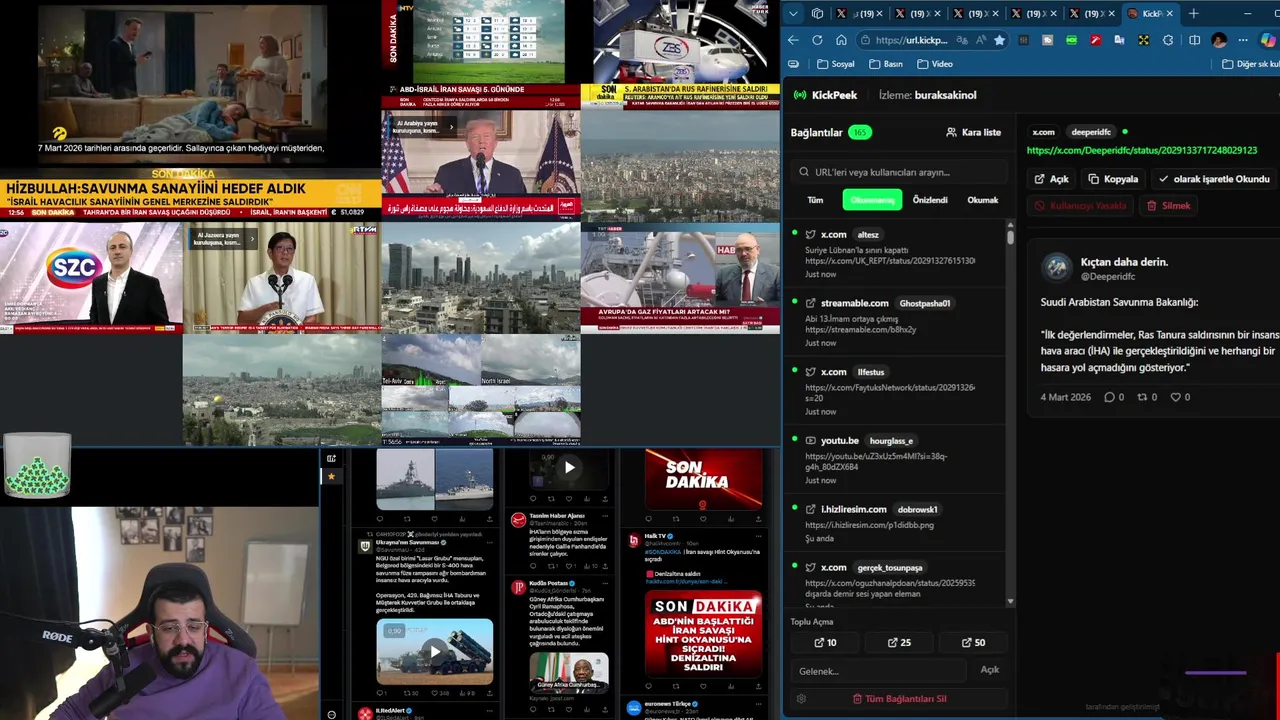
Task: Open the Deeperidfc status URL link
Action: tap(1141, 150)
